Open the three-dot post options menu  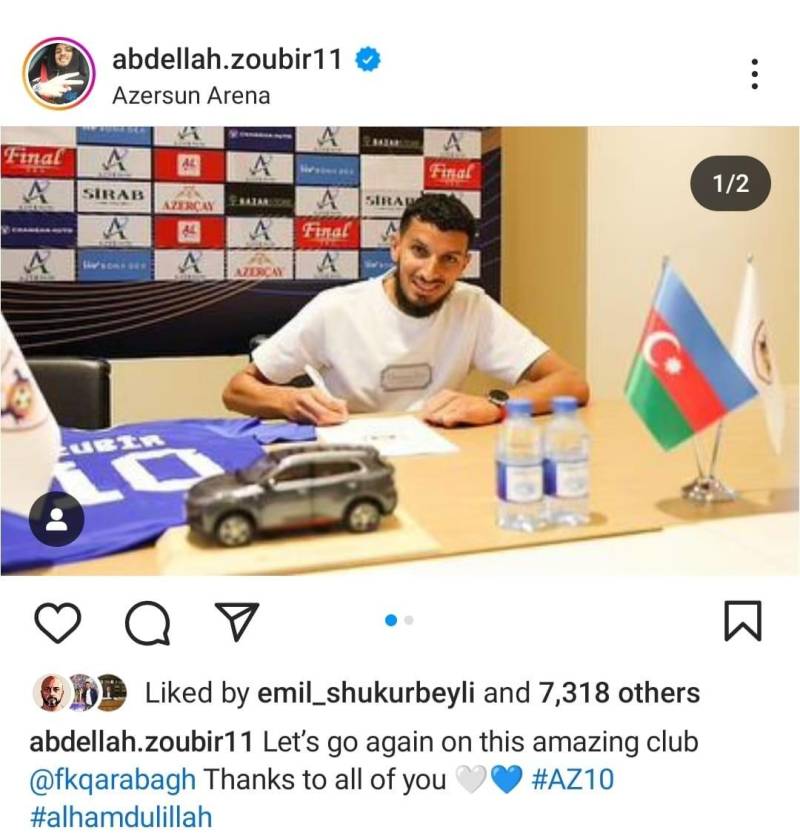pyautogui.click(x=754, y=74)
